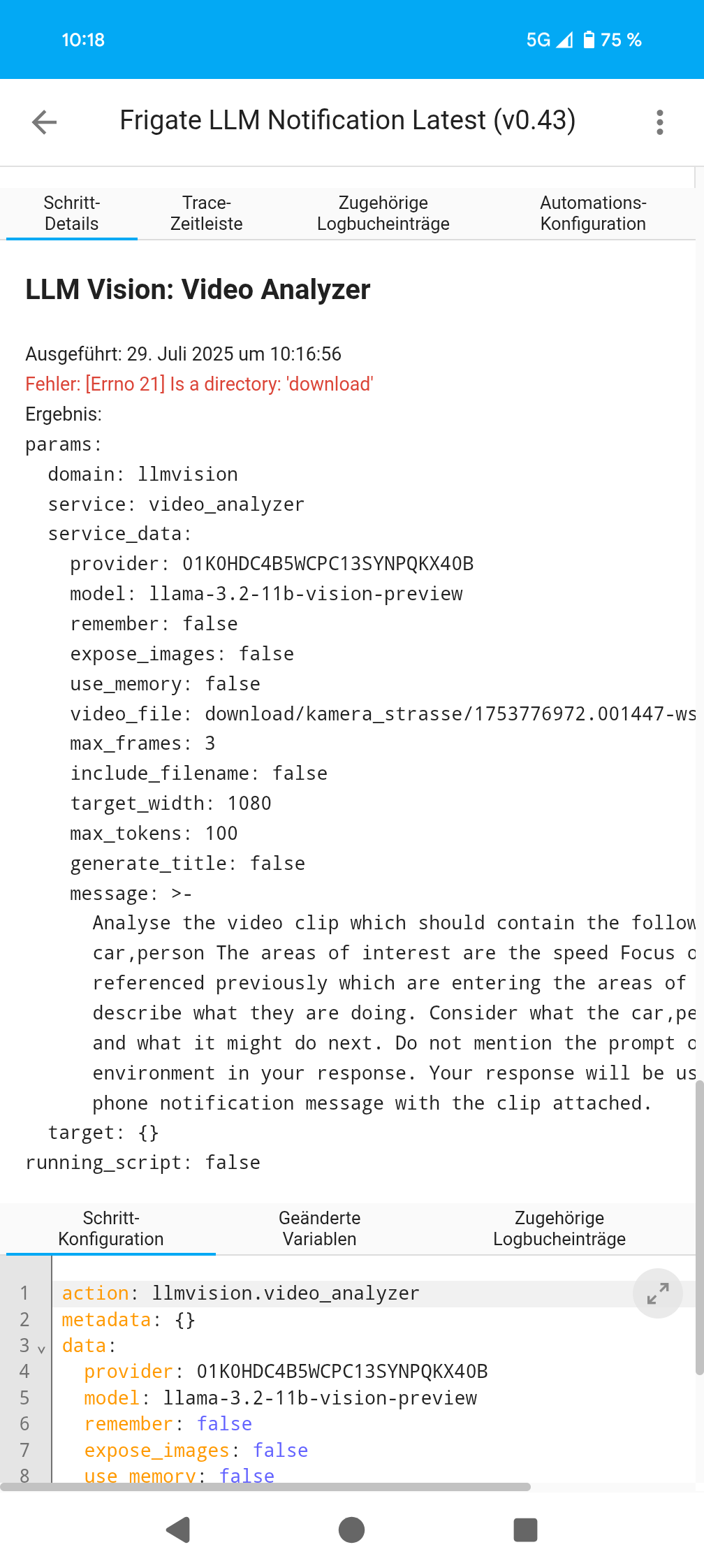Tap the back arrow in header
Image resolution: width=704 pixels, height=1568 pixels.
(x=44, y=122)
